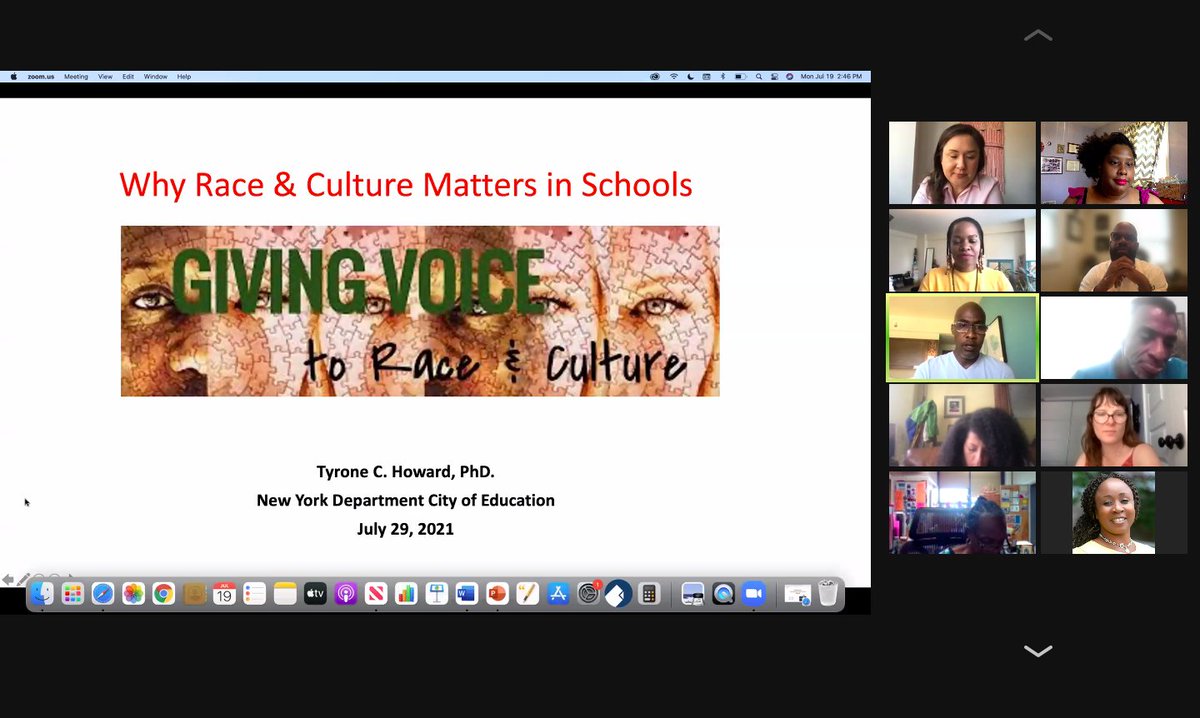Open the Calendar dock icon showing 19

[224, 594]
